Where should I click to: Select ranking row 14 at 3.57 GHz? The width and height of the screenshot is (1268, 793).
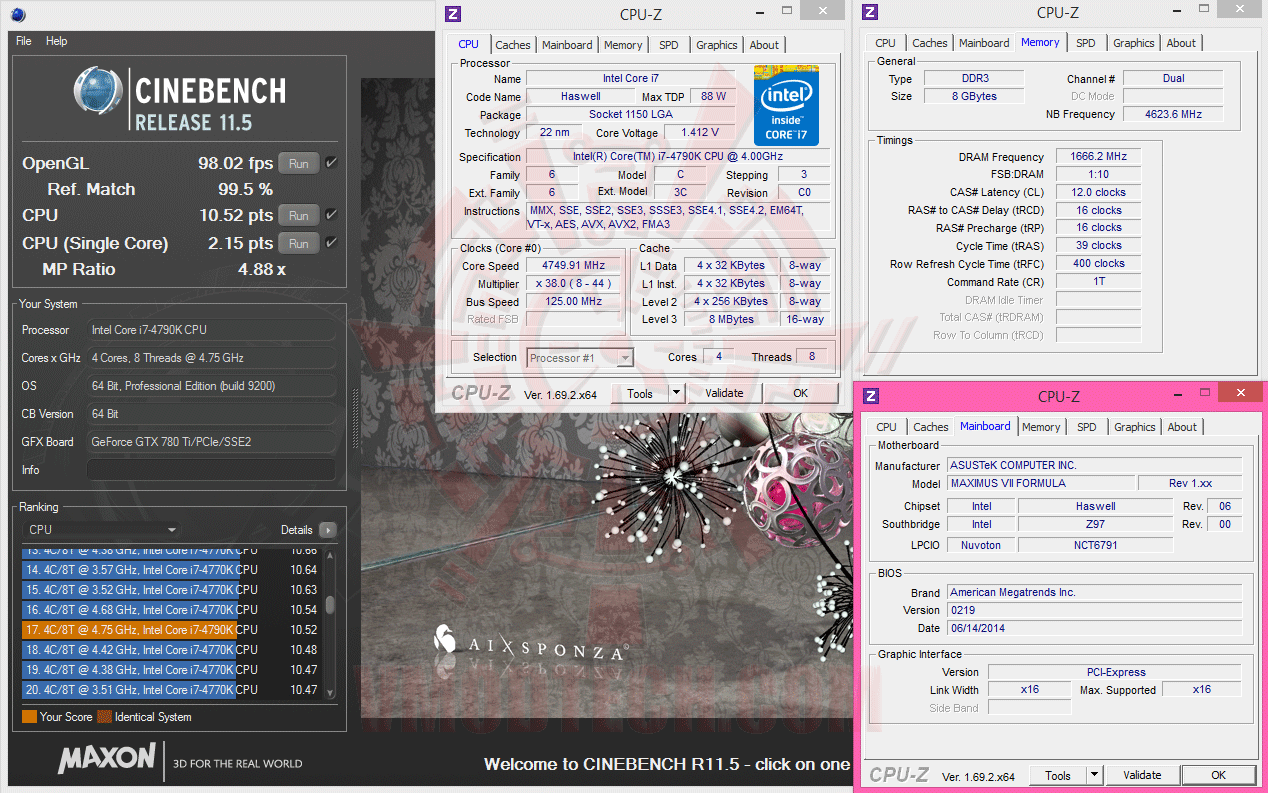coord(171,570)
